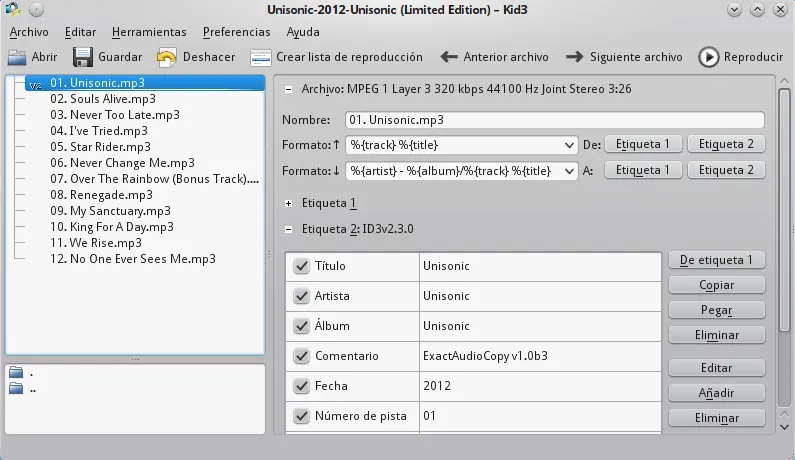Select 11. We Rise.mp3
The height and width of the screenshot is (460, 795).
[96, 243]
